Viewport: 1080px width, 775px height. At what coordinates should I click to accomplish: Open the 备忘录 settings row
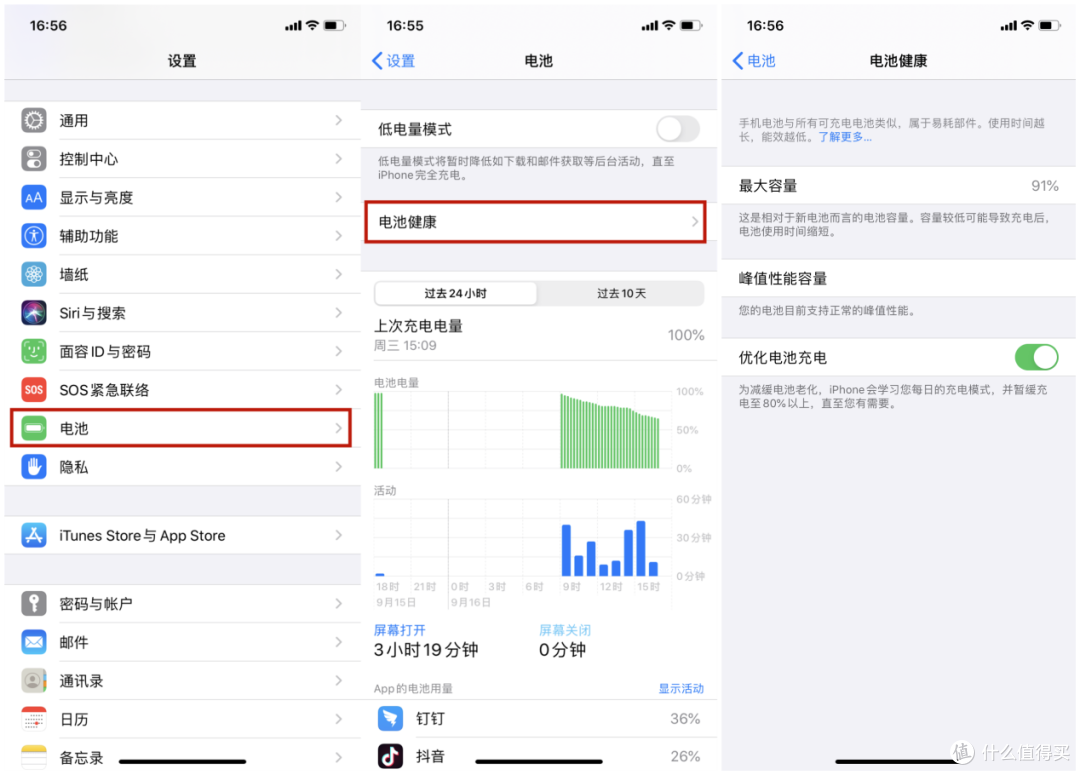(x=183, y=756)
